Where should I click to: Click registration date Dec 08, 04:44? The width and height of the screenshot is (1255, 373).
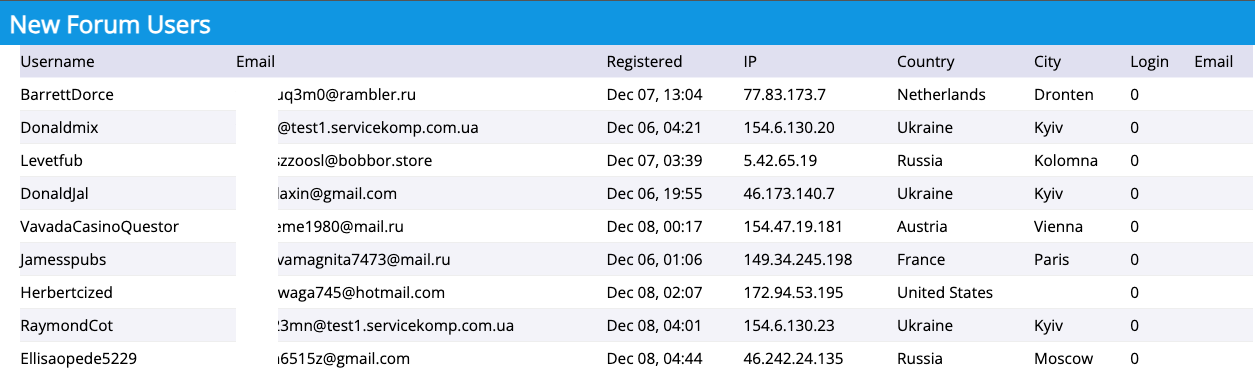(x=655, y=359)
